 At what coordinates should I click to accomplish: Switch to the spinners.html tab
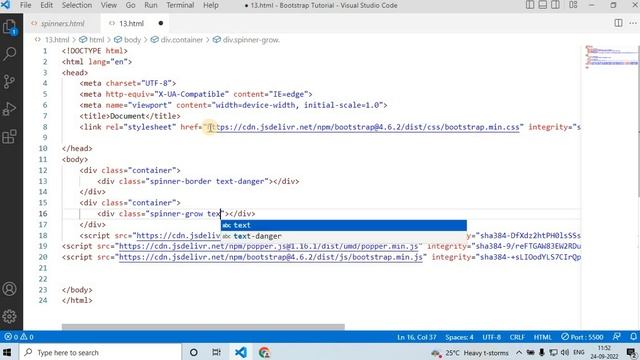[62, 23]
